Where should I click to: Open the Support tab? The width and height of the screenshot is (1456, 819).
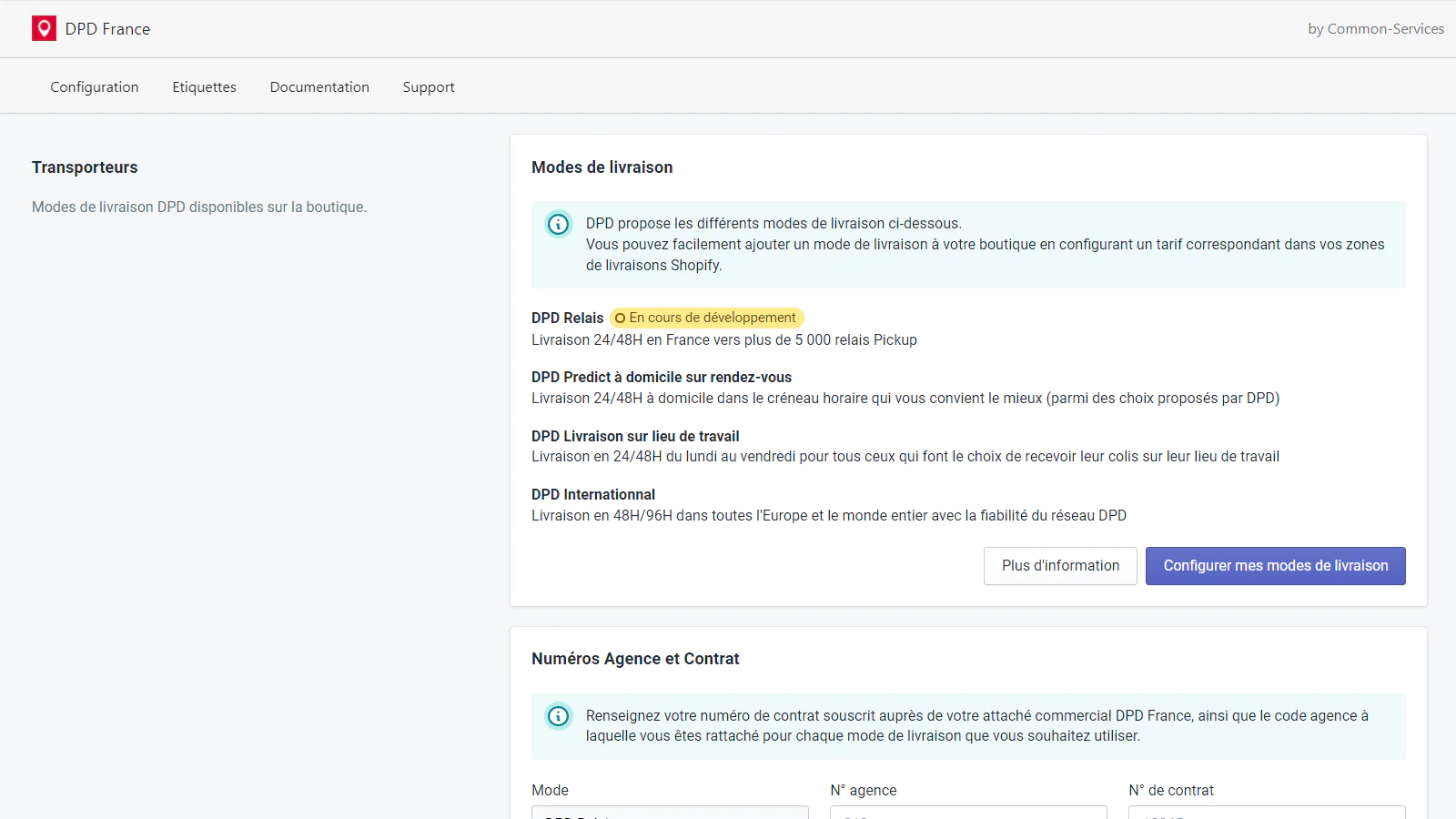(429, 86)
